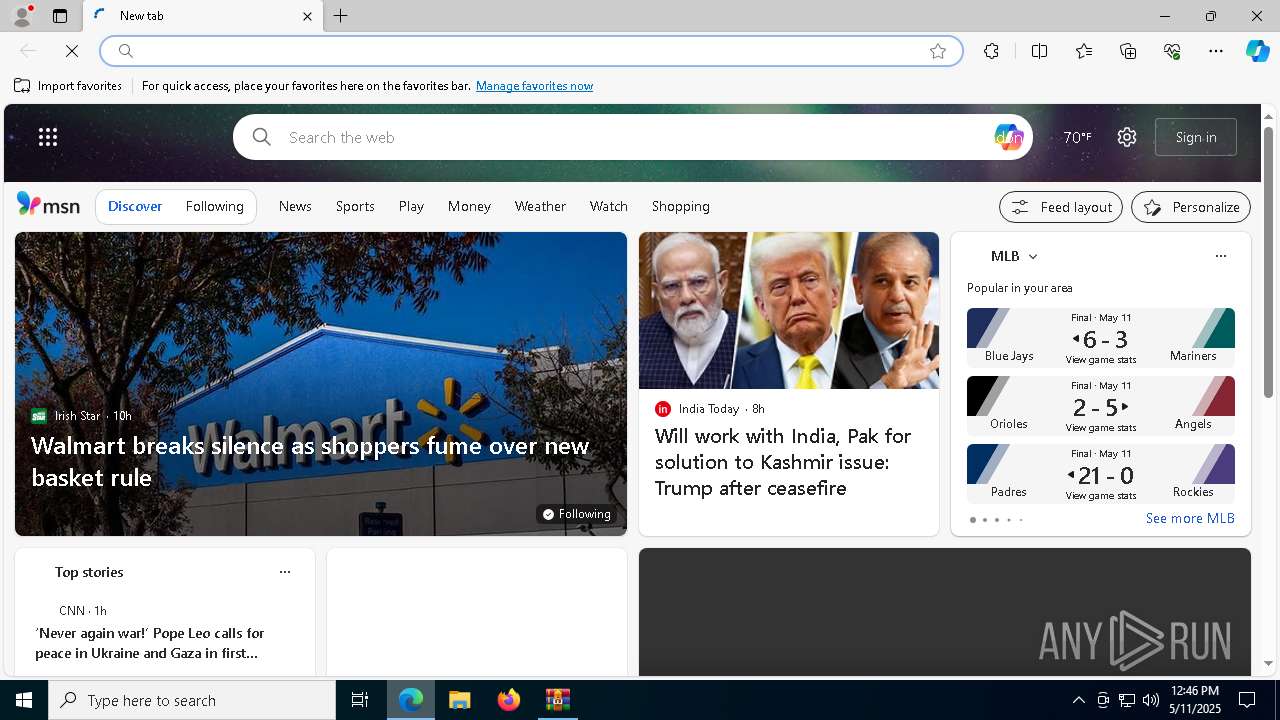
Task: Open the News section
Action: (295, 206)
